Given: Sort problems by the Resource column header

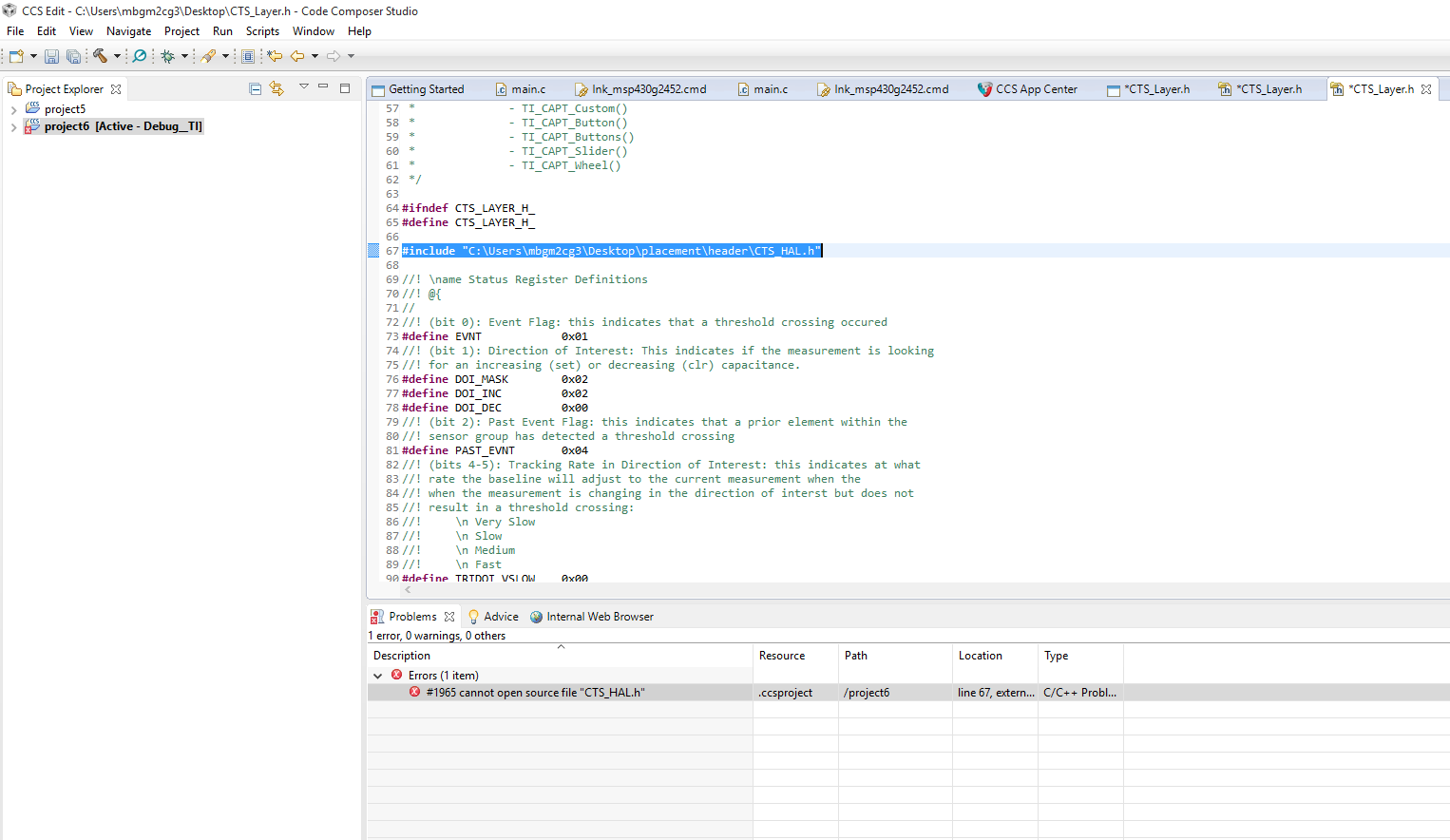Looking at the screenshot, I should click(x=782, y=656).
